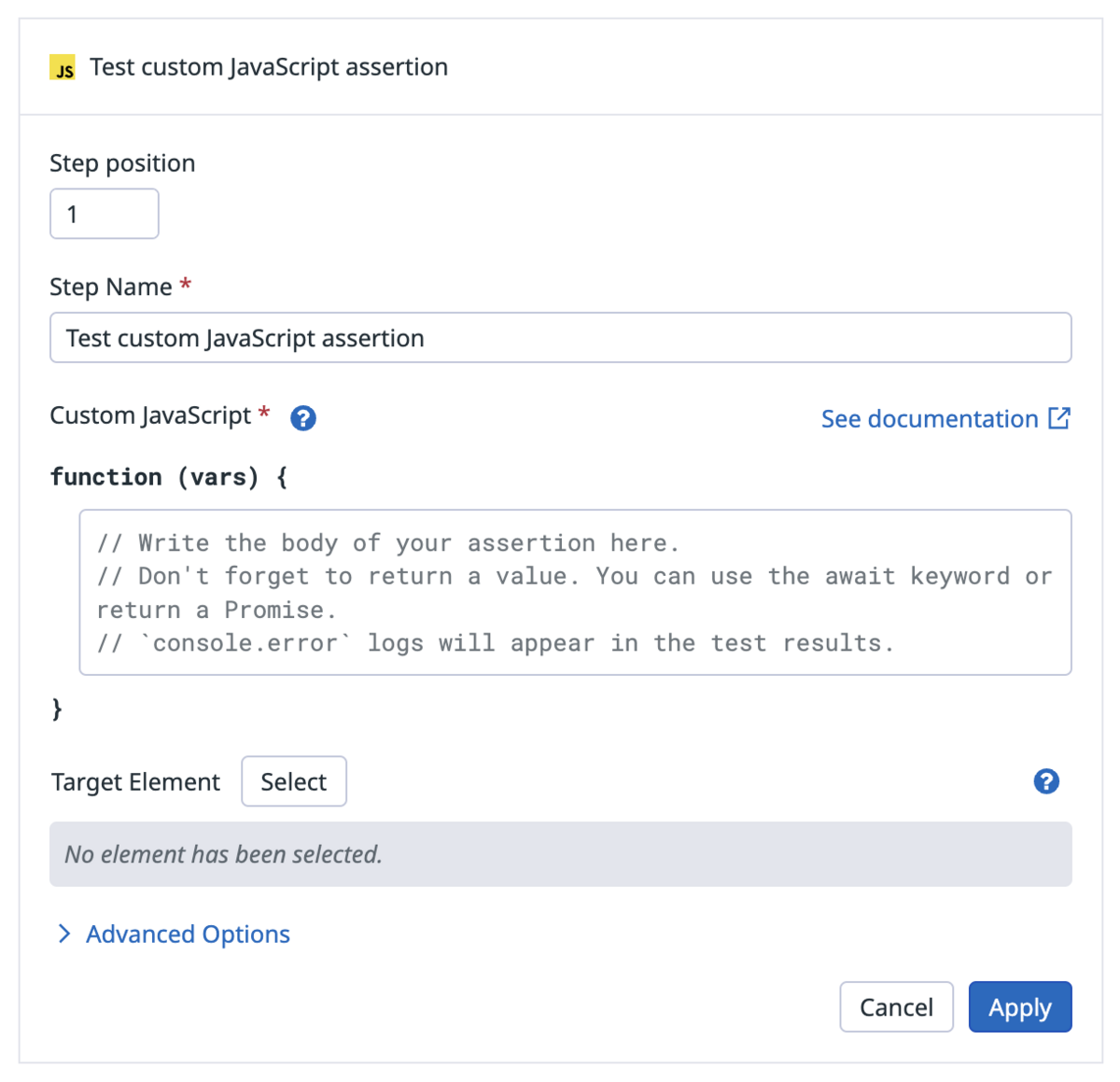The width and height of the screenshot is (1120, 1082).
Task: Click the Step position label
Action: click(122, 163)
